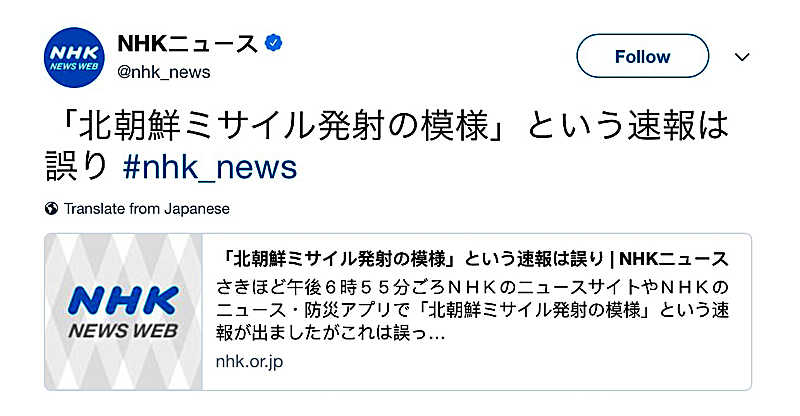Expand the tweet options chevron
The image size is (800, 416).
(x=741, y=57)
